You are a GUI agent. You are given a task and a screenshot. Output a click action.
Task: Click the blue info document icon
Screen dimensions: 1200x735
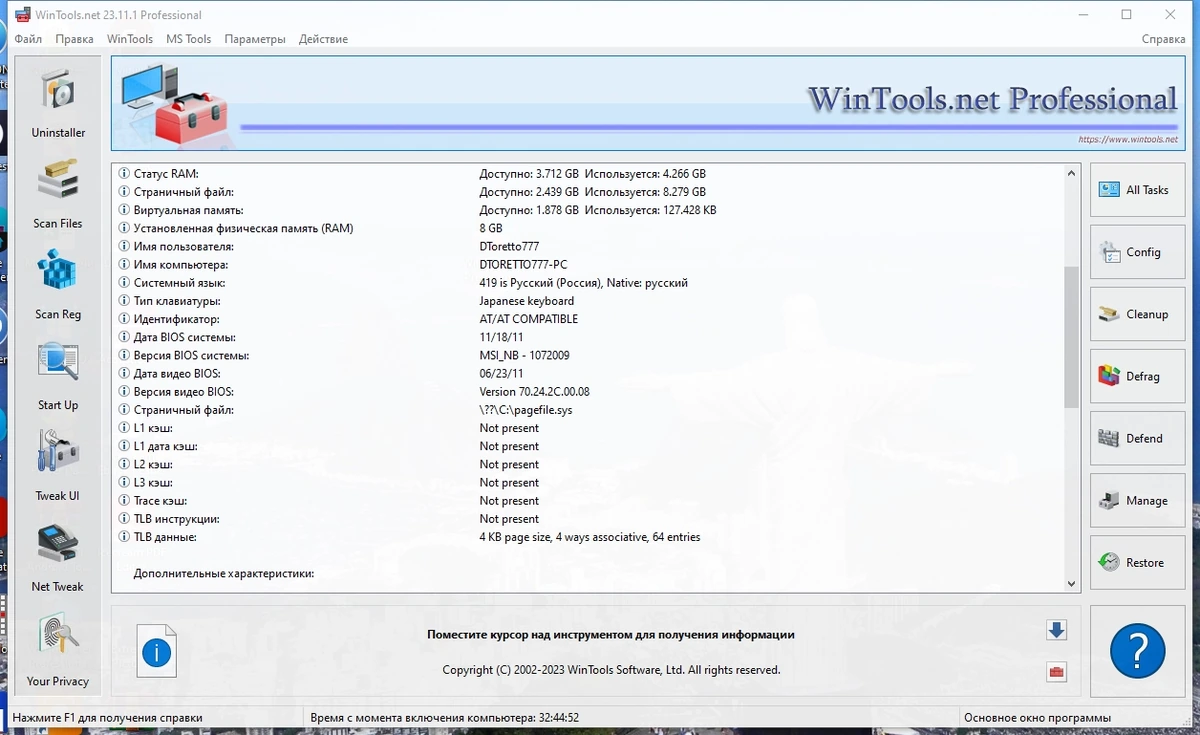pos(157,652)
